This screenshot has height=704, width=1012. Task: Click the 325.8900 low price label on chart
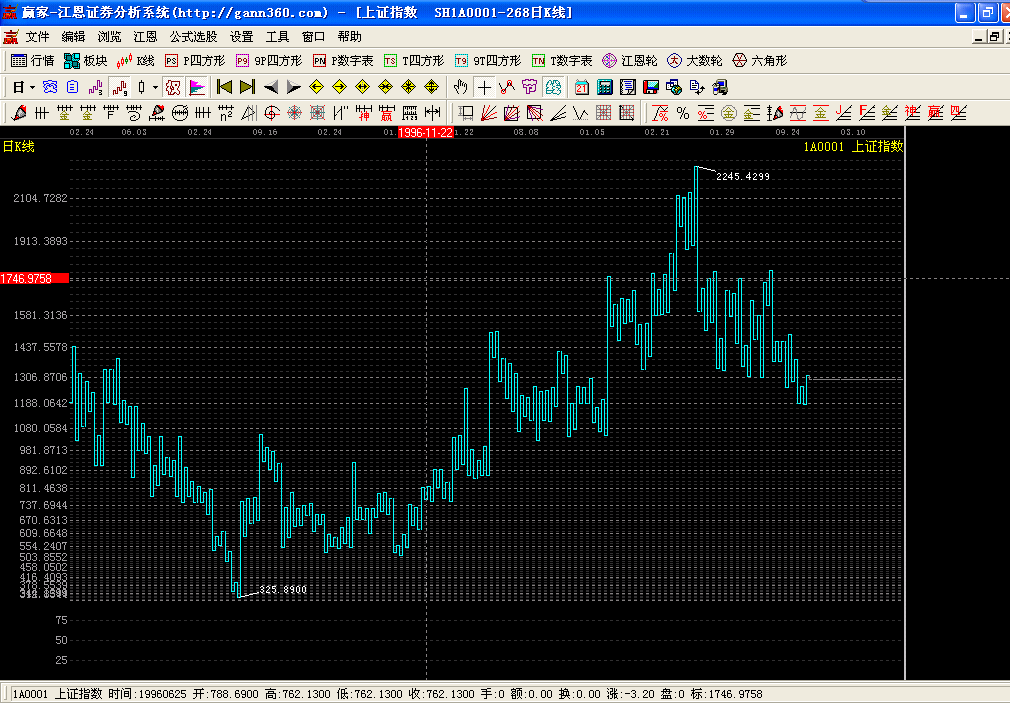tap(283, 590)
